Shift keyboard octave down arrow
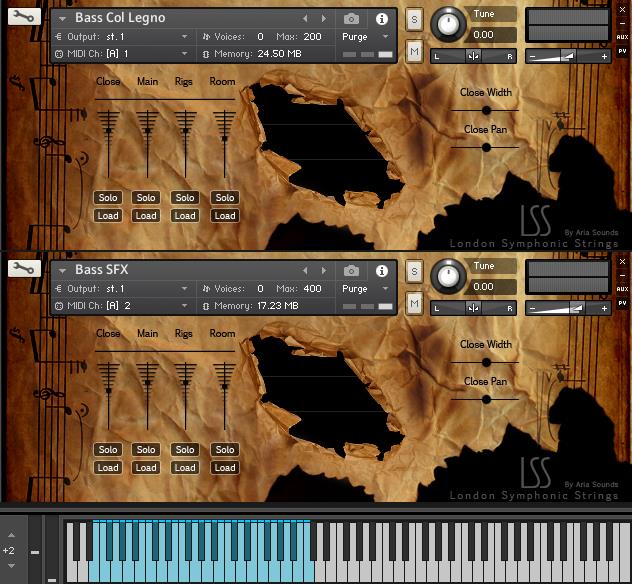632x584 pixels. pyautogui.click(x=11, y=566)
